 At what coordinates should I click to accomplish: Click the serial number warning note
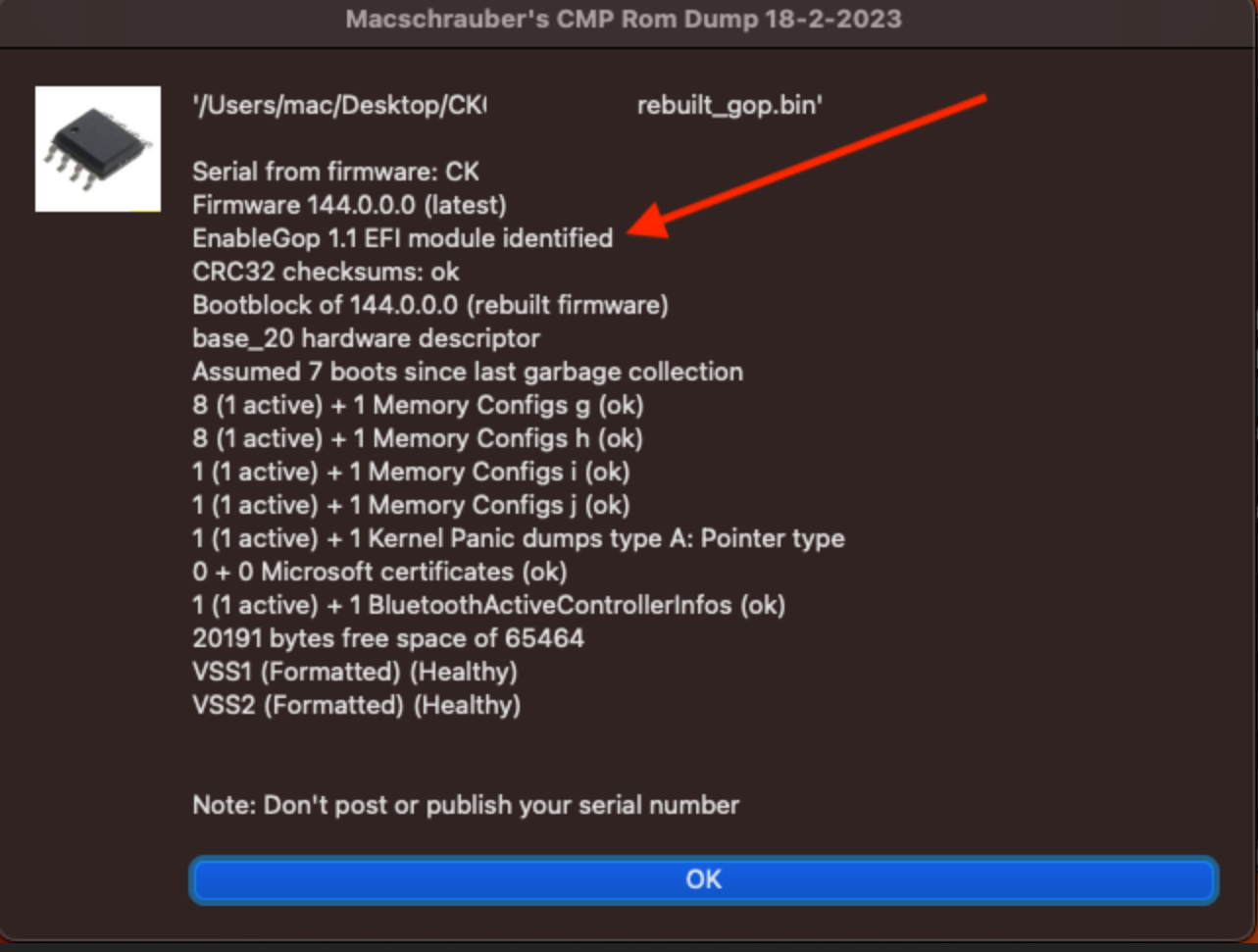[x=466, y=805]
